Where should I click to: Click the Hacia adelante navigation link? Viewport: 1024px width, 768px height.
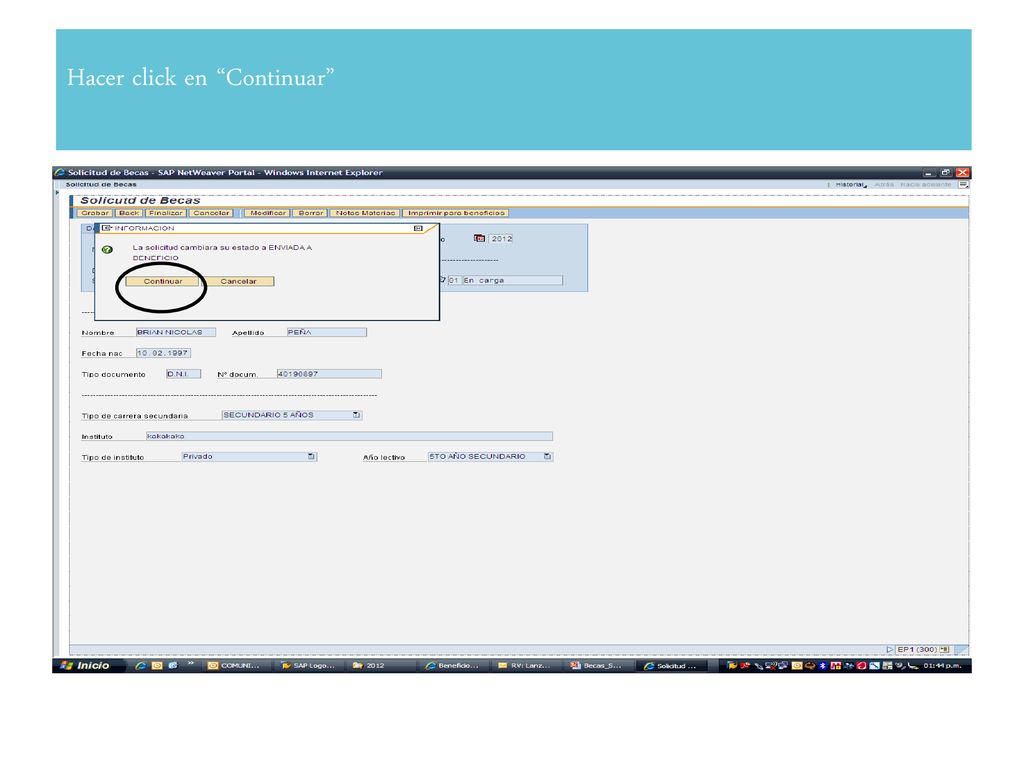[x=925, y=185]
